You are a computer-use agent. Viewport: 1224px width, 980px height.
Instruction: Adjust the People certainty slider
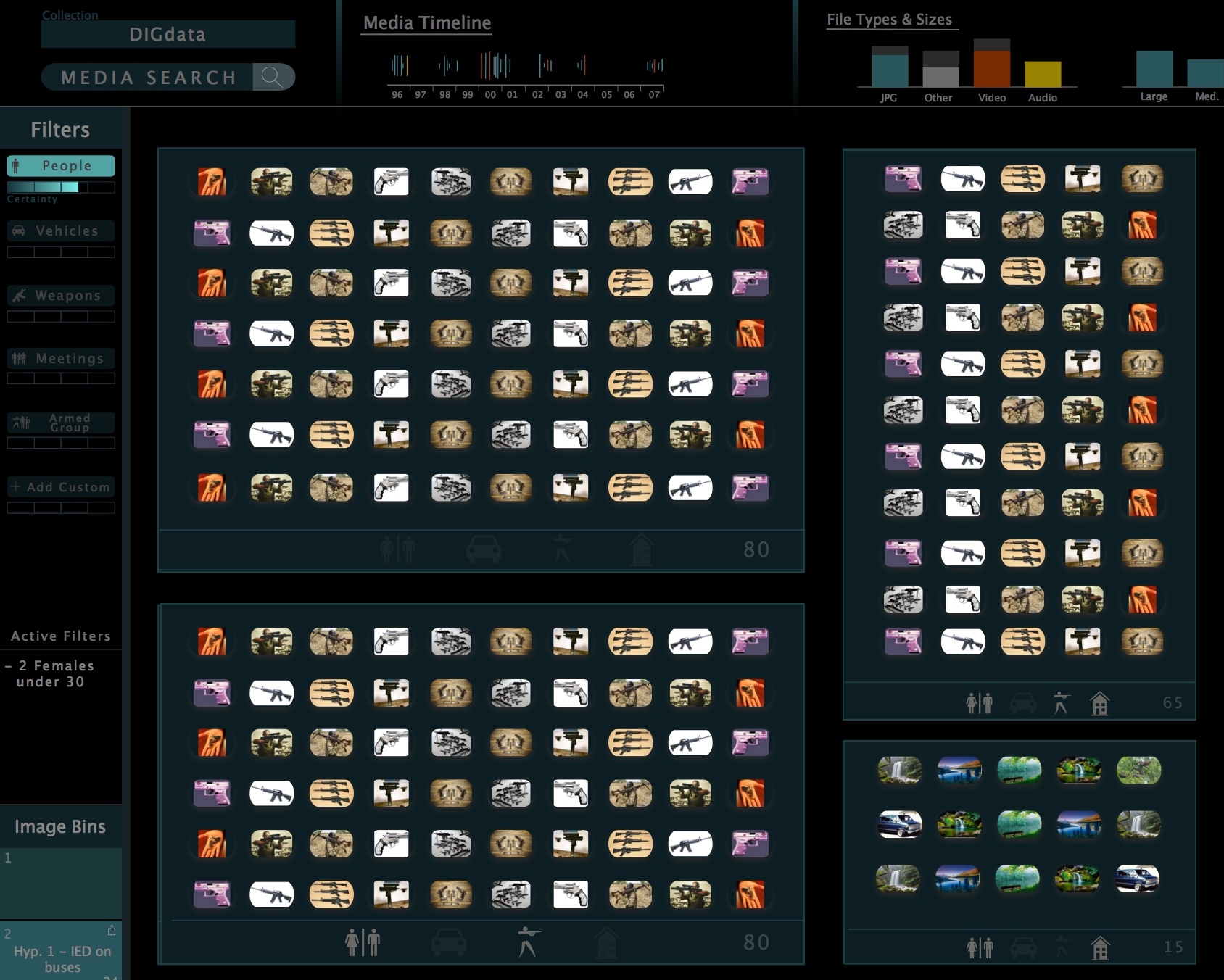(61, 187)
